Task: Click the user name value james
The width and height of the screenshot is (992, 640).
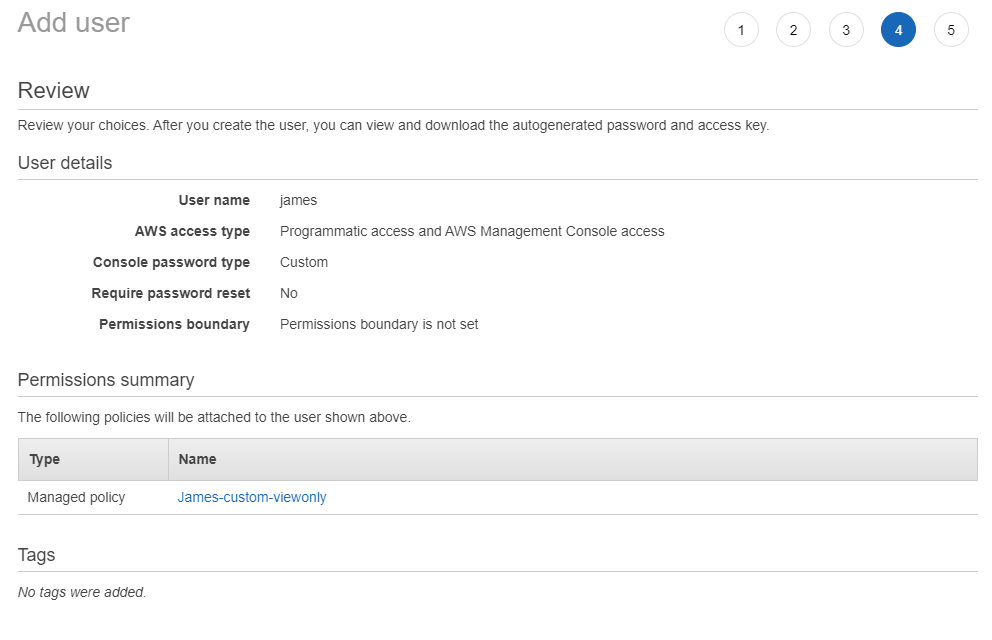Action: pyautogui.click(x=298, y=200)
